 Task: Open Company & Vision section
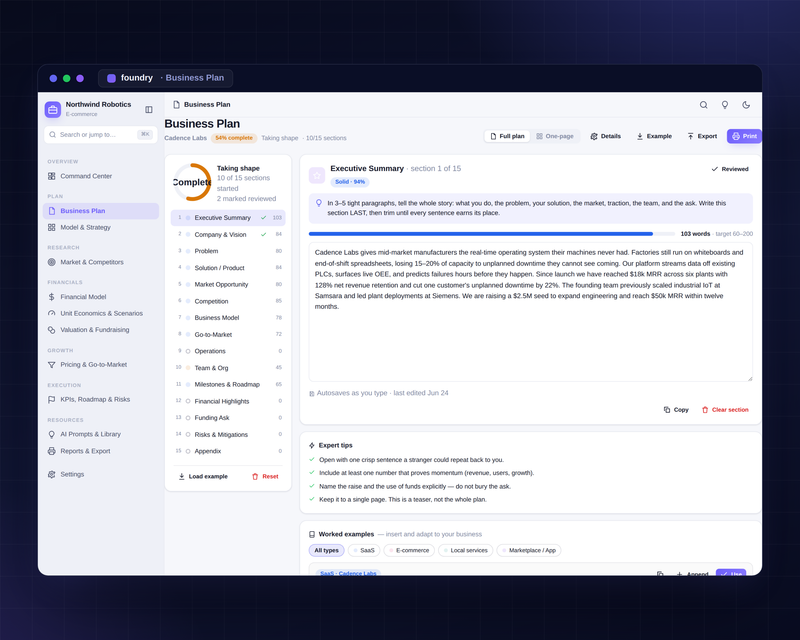click(228, 234)
